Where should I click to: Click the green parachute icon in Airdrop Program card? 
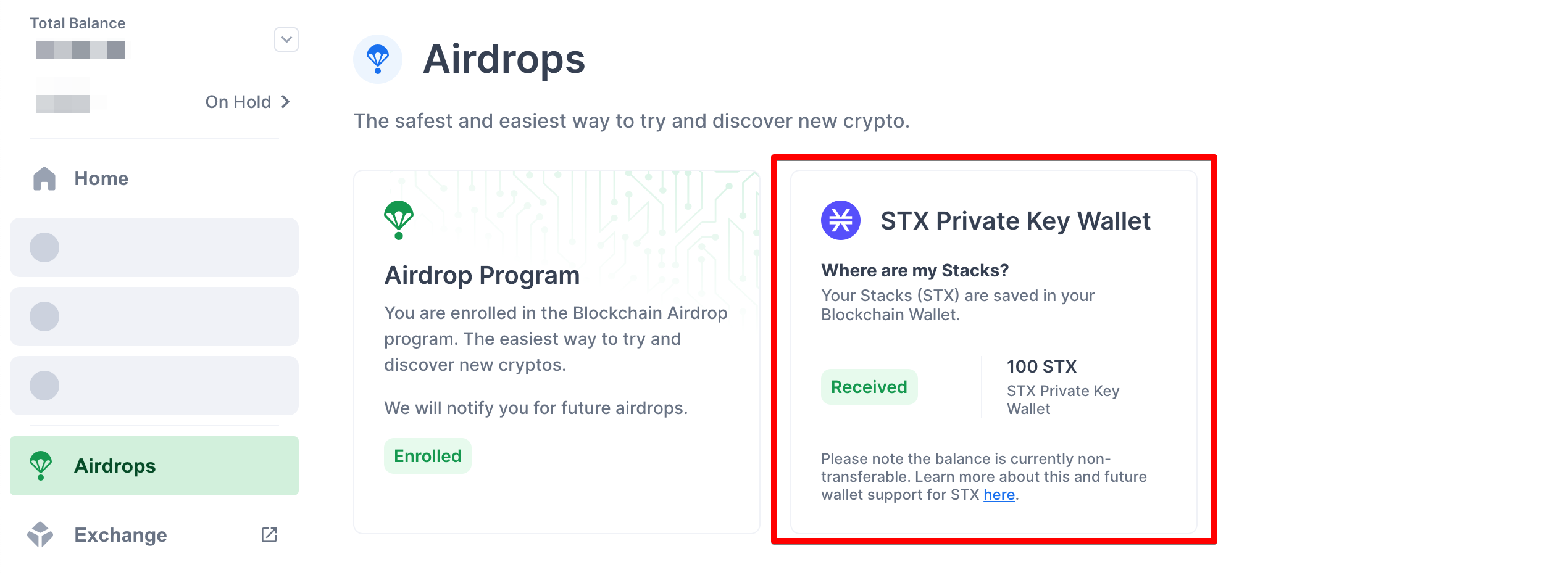click(399, 220)
